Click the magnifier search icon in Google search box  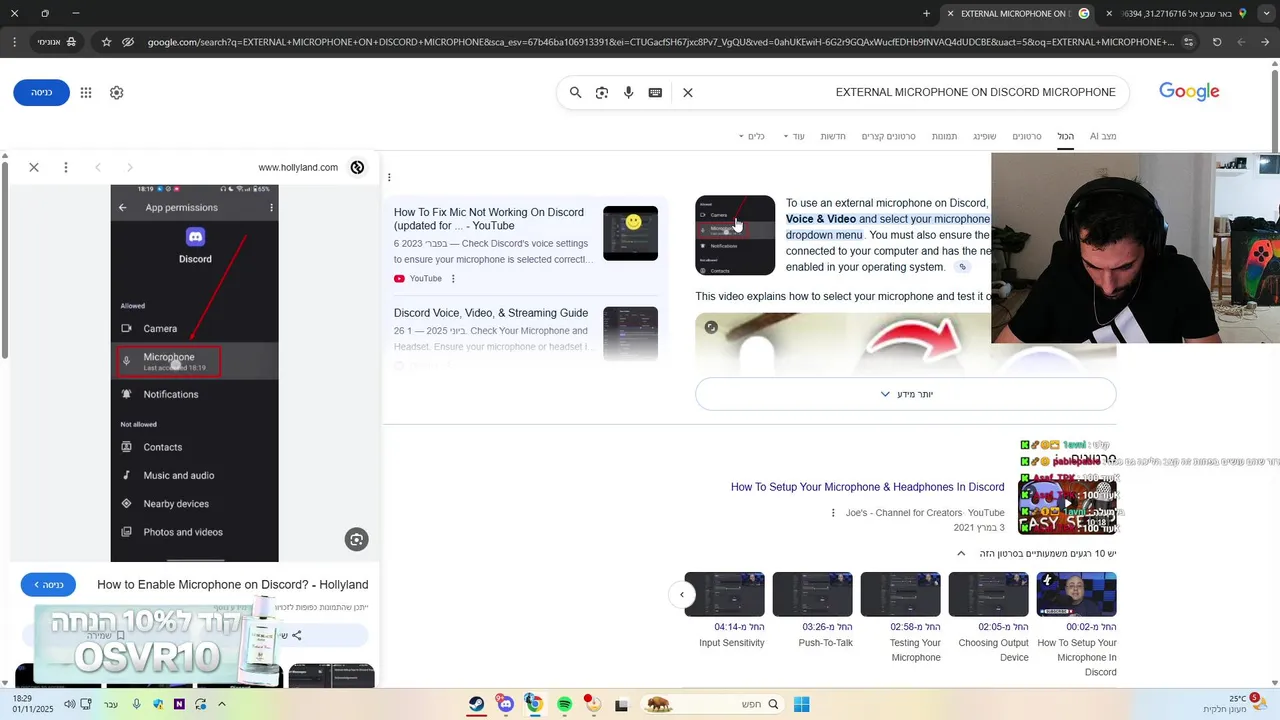click(575, 92)
